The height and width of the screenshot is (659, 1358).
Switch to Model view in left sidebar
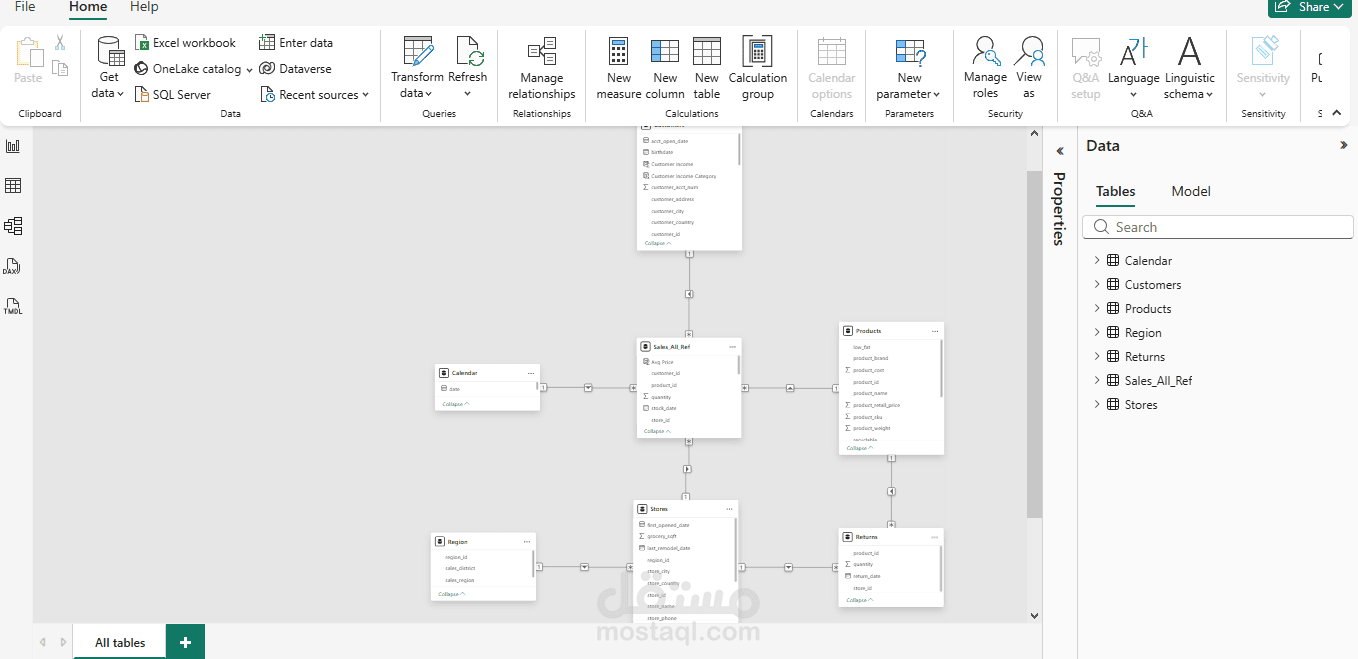pyautogui.click(x=13, y=226)
